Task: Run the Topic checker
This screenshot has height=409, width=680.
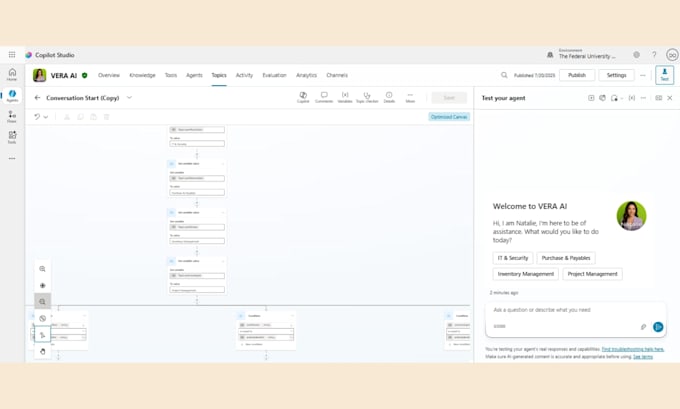Action: click(367, 97)
